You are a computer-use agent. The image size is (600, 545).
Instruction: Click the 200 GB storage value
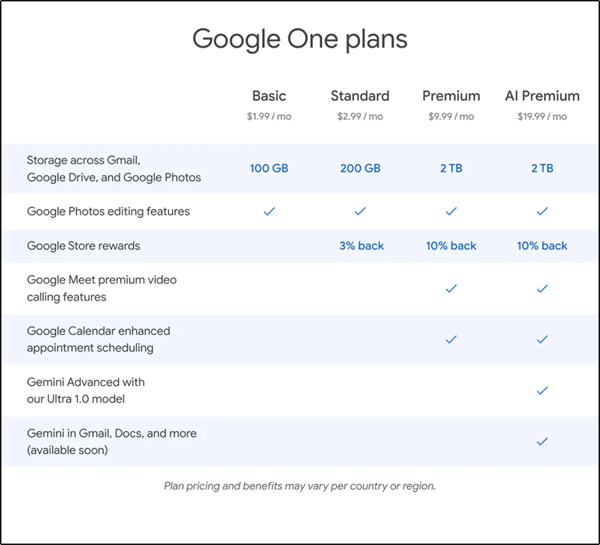pyautogui.click(x=360, y=169)
